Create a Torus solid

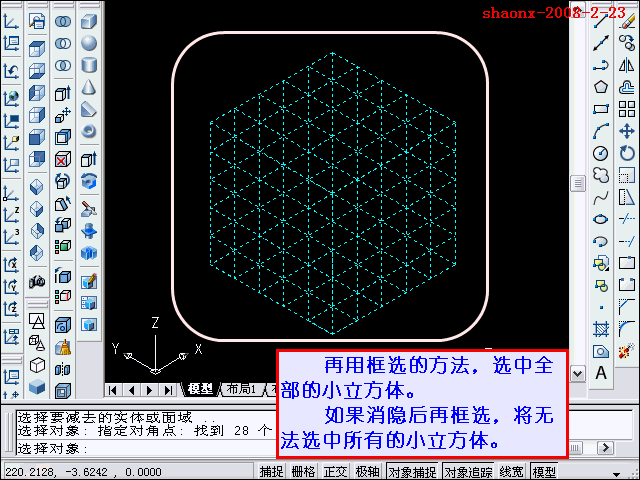pyautogui.click(x=89, y=131)
